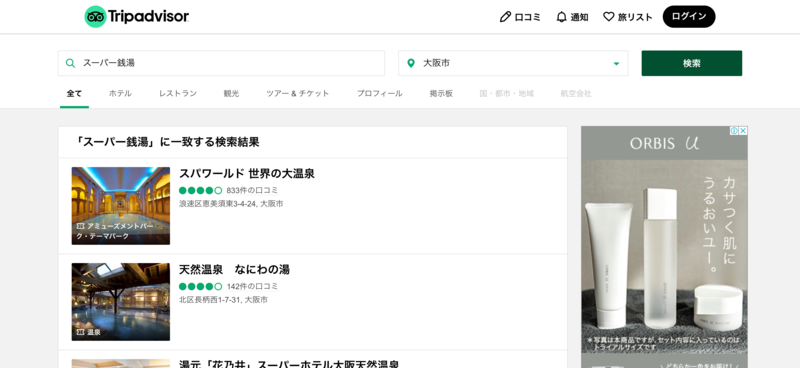This screenshot has width=800, height=368.
Task: Focus the スーパー銭湯 search field
Action: click(221, 63)
